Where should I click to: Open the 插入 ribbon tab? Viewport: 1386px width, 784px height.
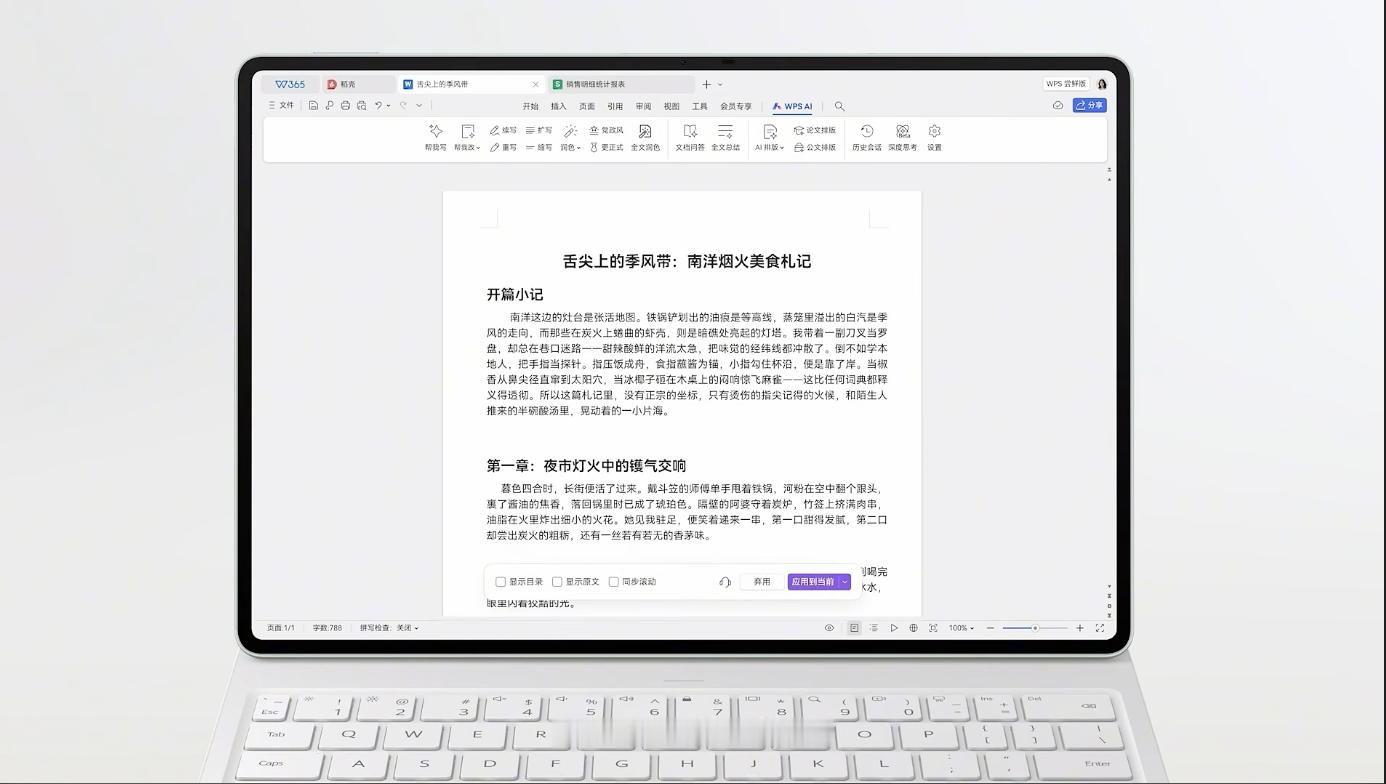tap(558, 106)
